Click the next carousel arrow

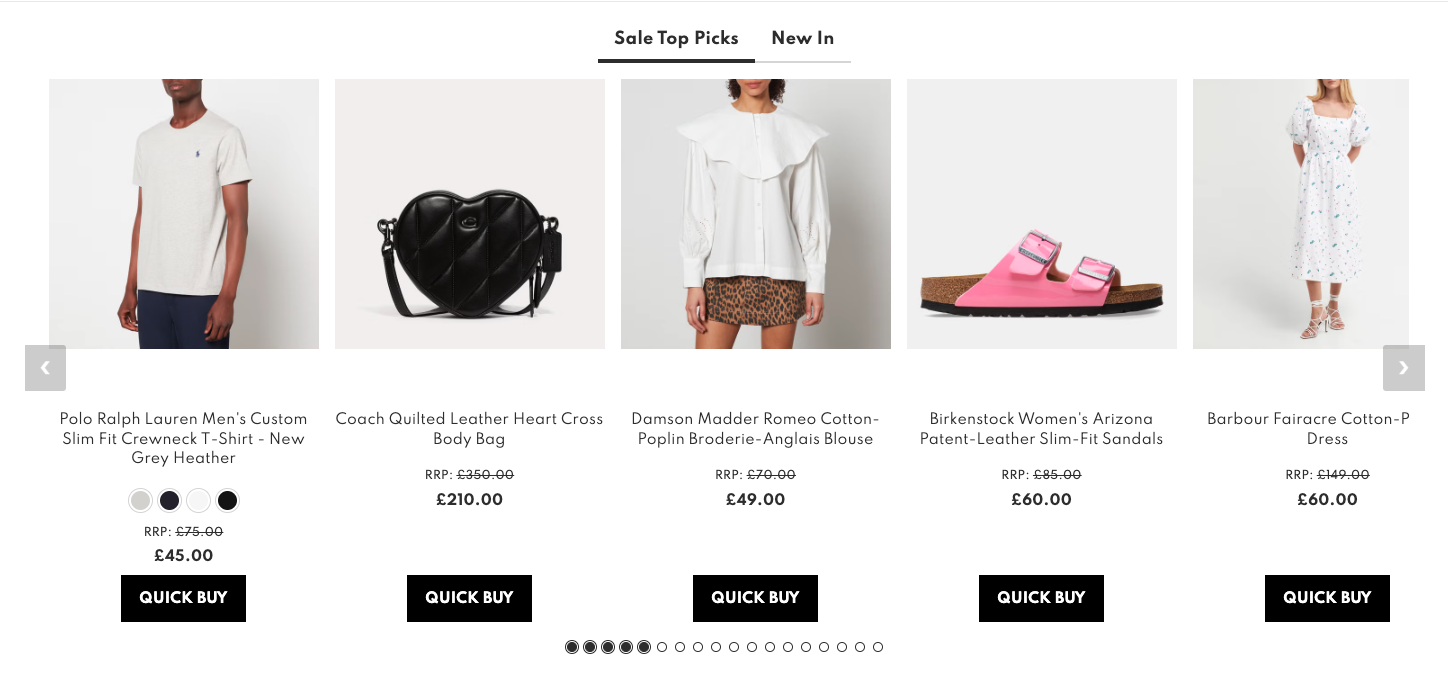coord(1403,368)
